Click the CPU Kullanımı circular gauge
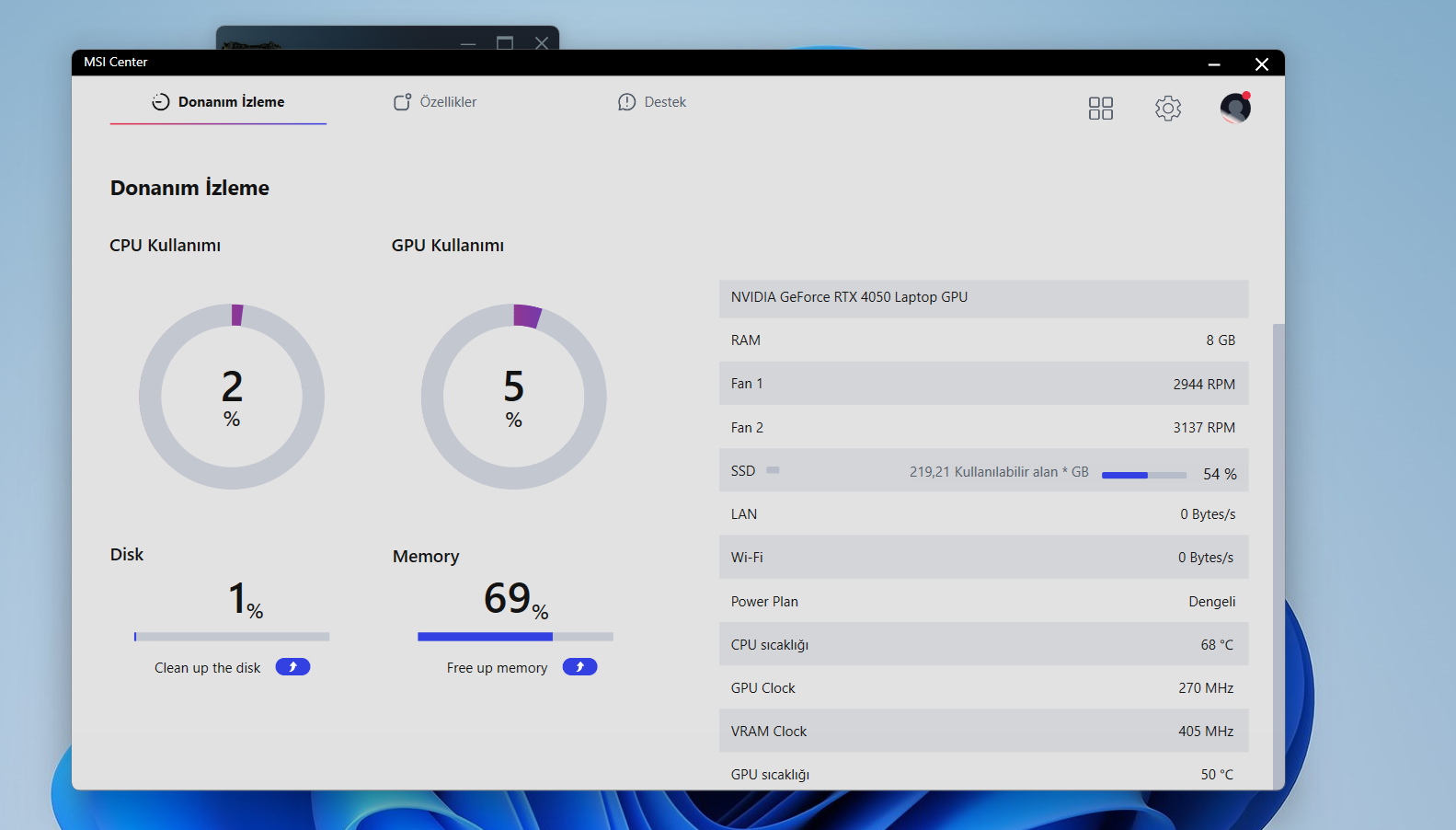The image size is (1456, 830). [x=232, y=397]
